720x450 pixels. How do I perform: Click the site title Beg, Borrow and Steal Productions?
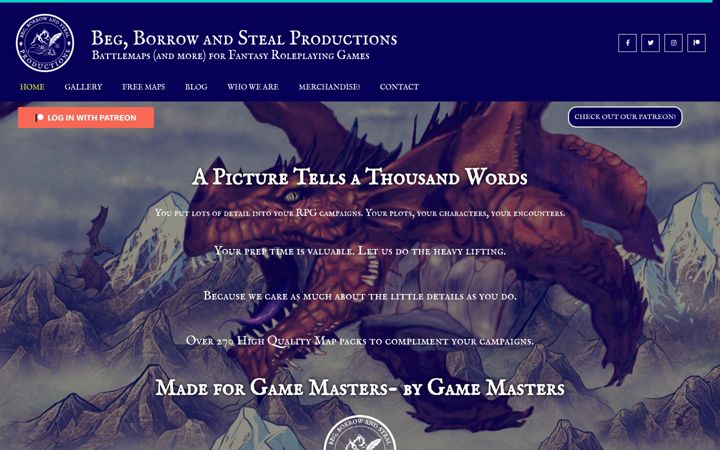(x=244, y=39)
